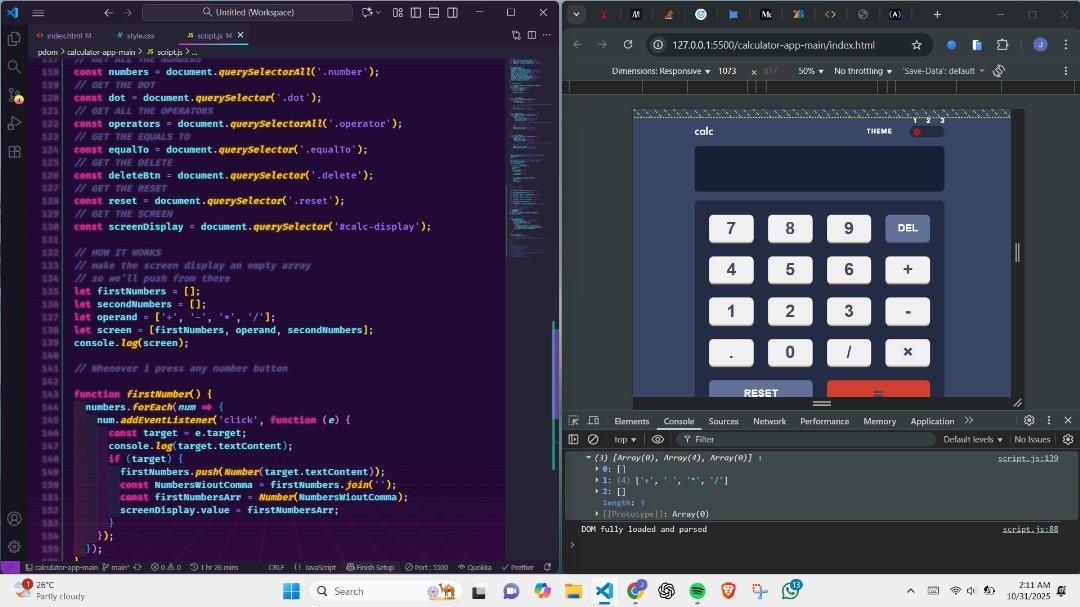1080x607 pixels.
Task: Open the top context dropdown in console
Action: (625, 439)
